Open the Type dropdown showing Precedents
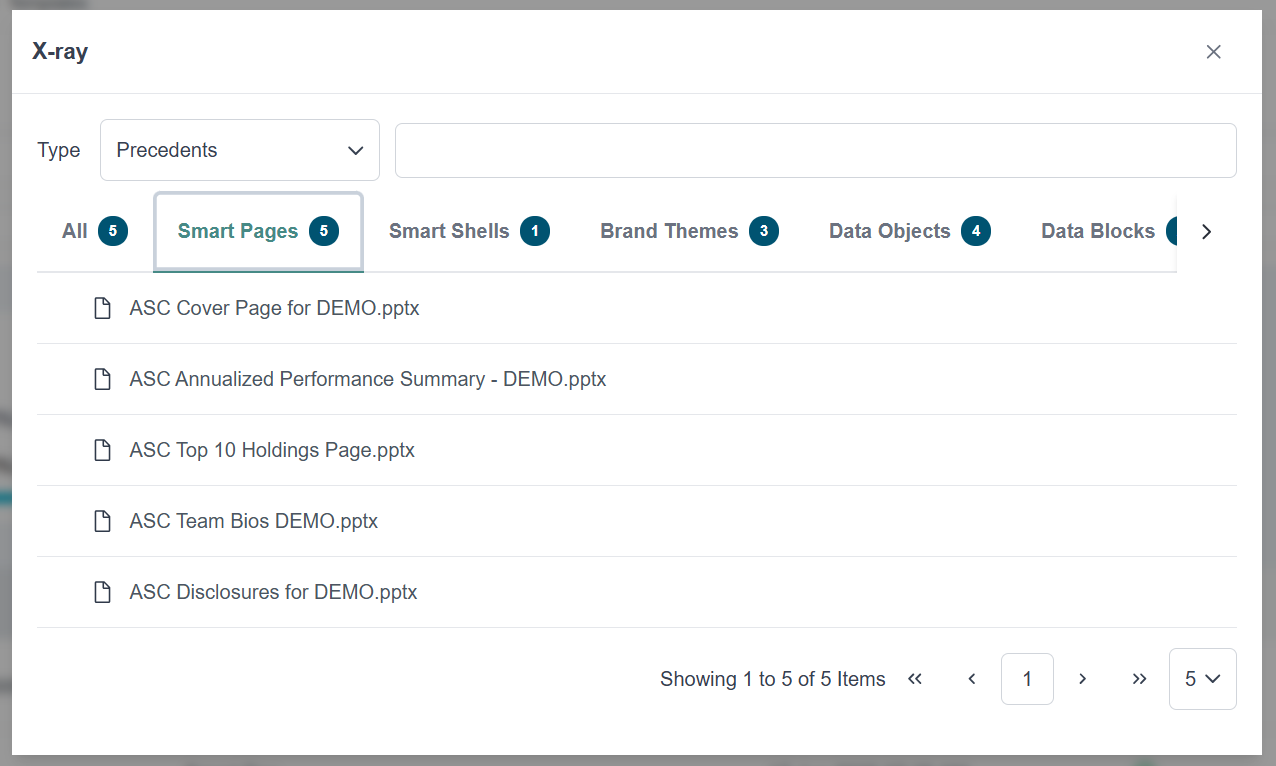Image resolution: width=1276 pixels, height=766 pixels. [240, 150]
